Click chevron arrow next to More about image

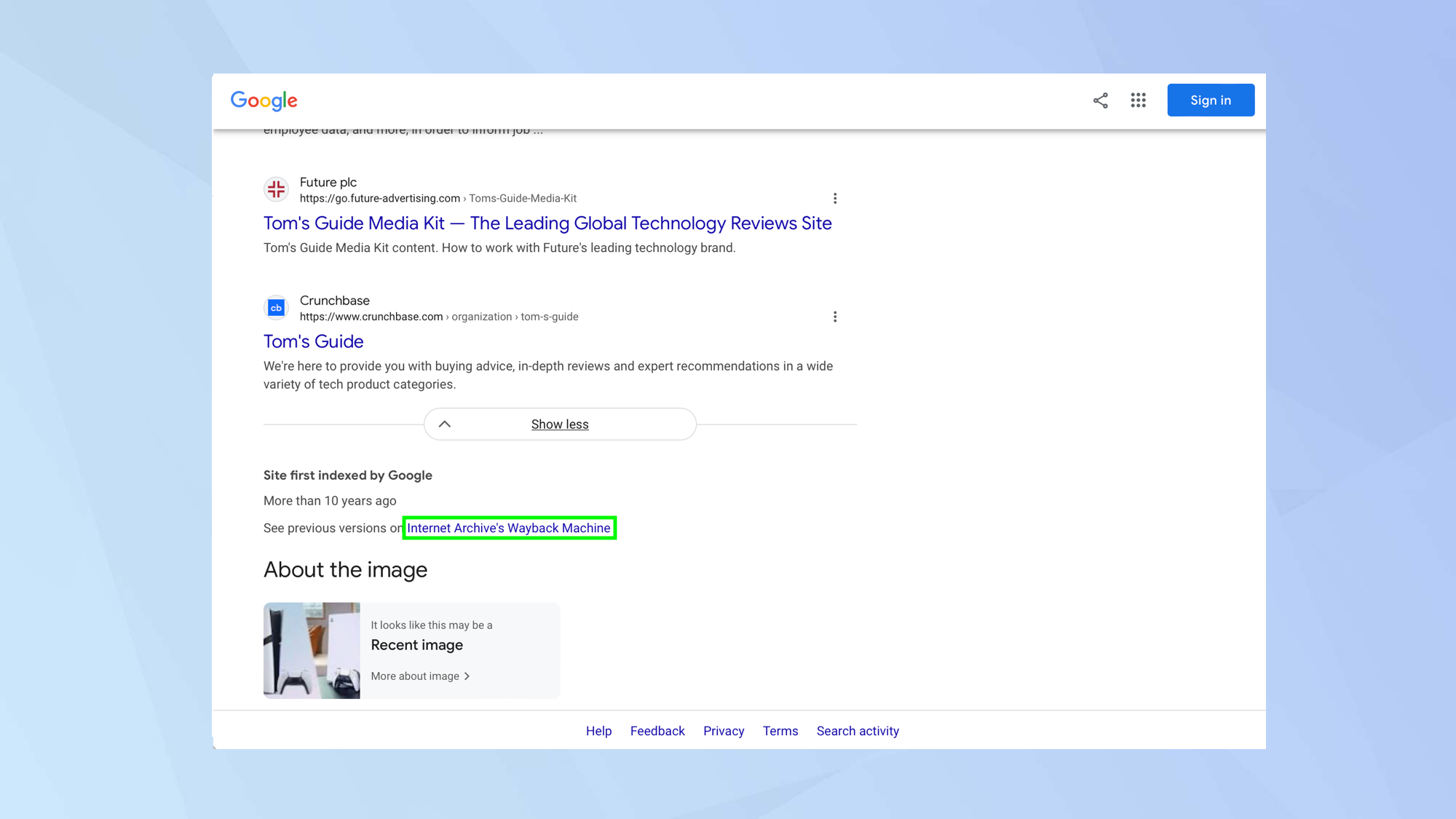click(x=467, y=676)
